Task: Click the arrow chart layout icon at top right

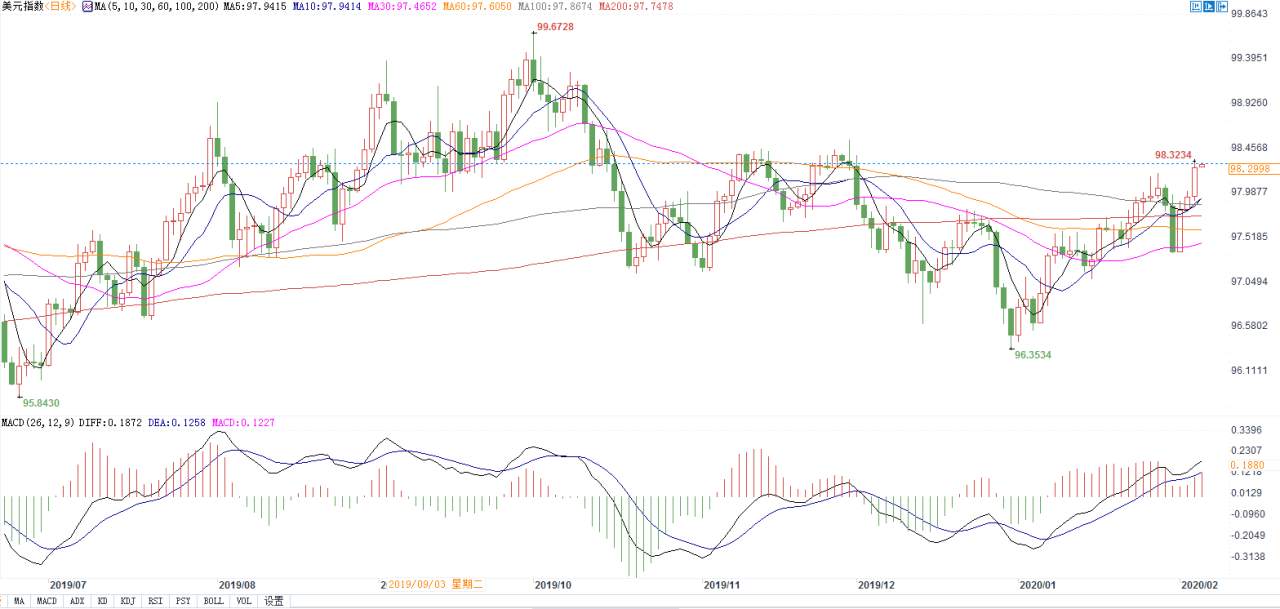Action: (1224, 7)
